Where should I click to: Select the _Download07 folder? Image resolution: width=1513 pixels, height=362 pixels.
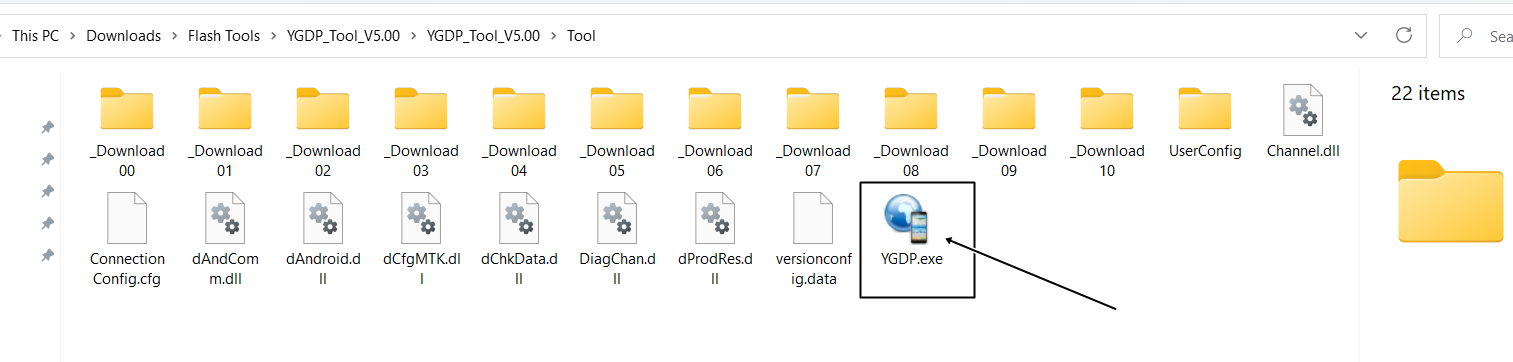coord(813,131)
